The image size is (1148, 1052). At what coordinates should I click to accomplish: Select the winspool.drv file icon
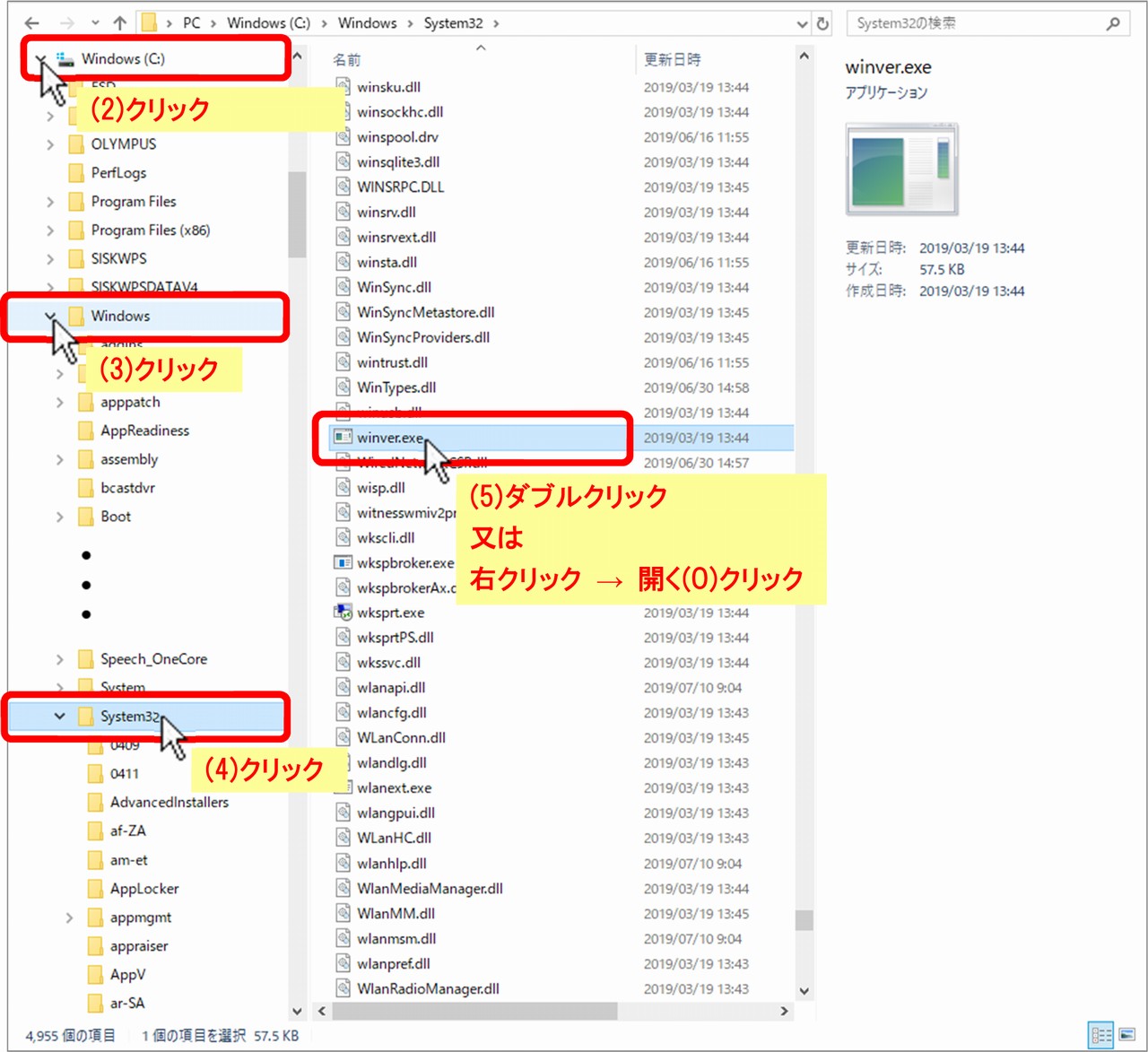tap(343, 137)
